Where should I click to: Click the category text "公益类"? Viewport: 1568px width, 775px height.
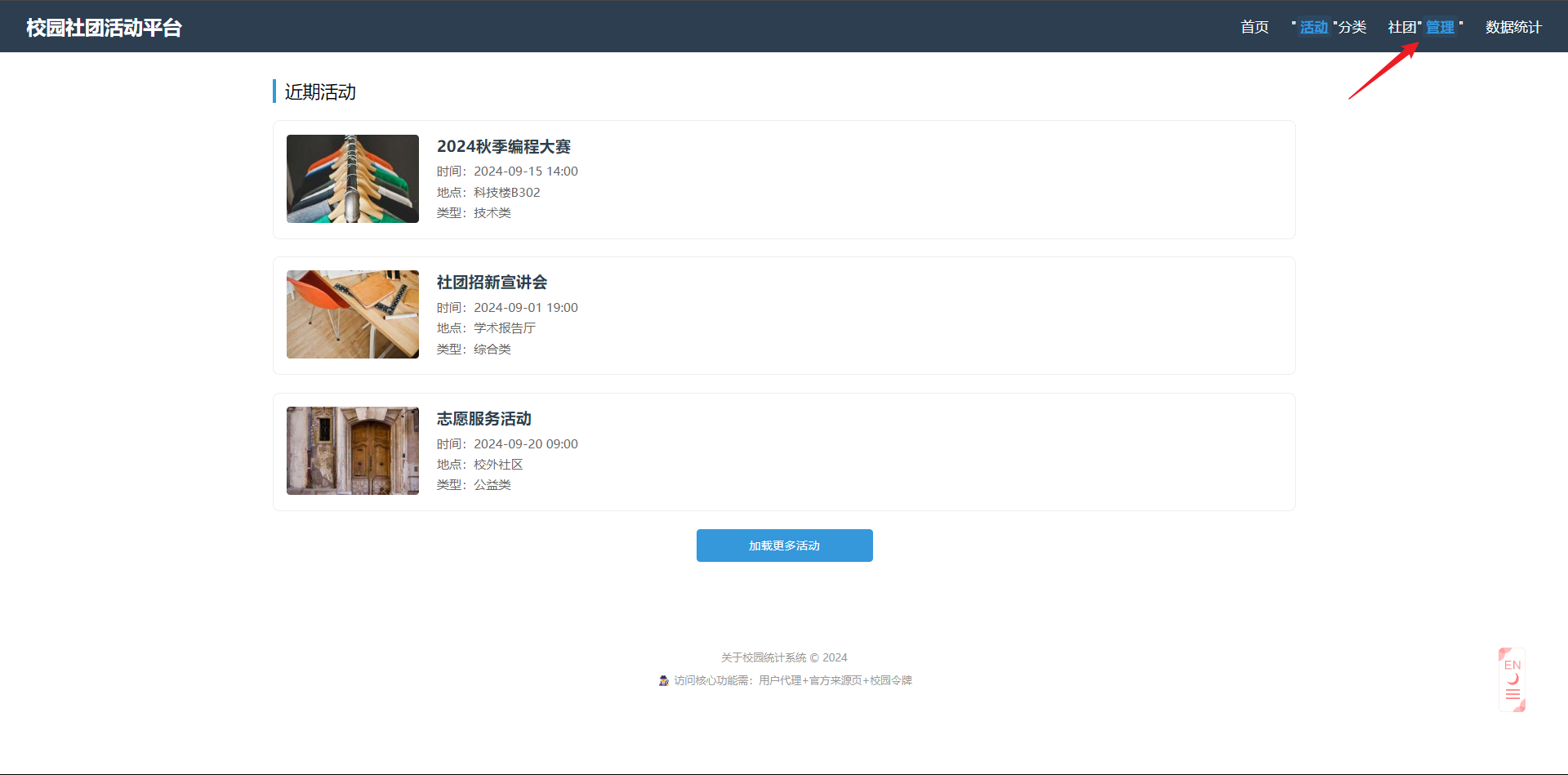pyautogui.click(x=492, y=485)
